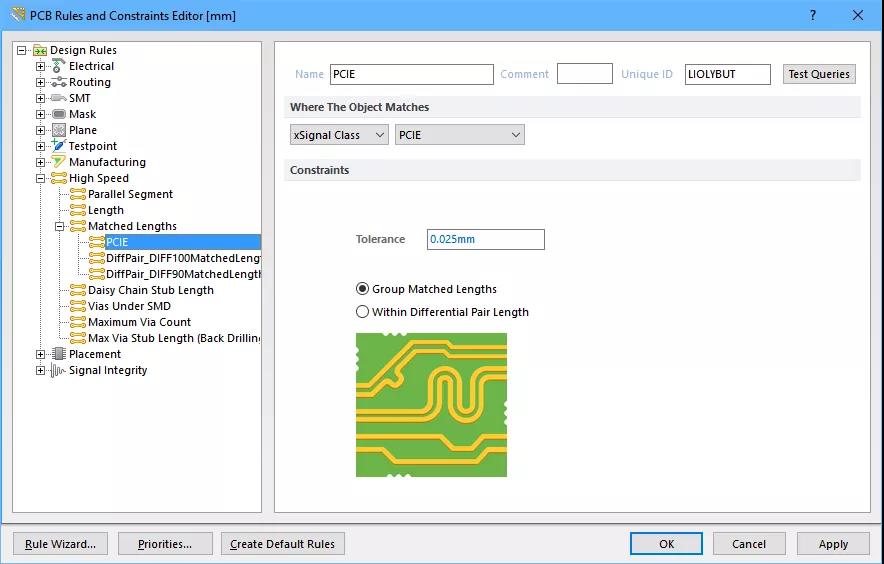Collapse the High Speed rules node
Viewport: 884px width, 564px height.
coord(40,178)
